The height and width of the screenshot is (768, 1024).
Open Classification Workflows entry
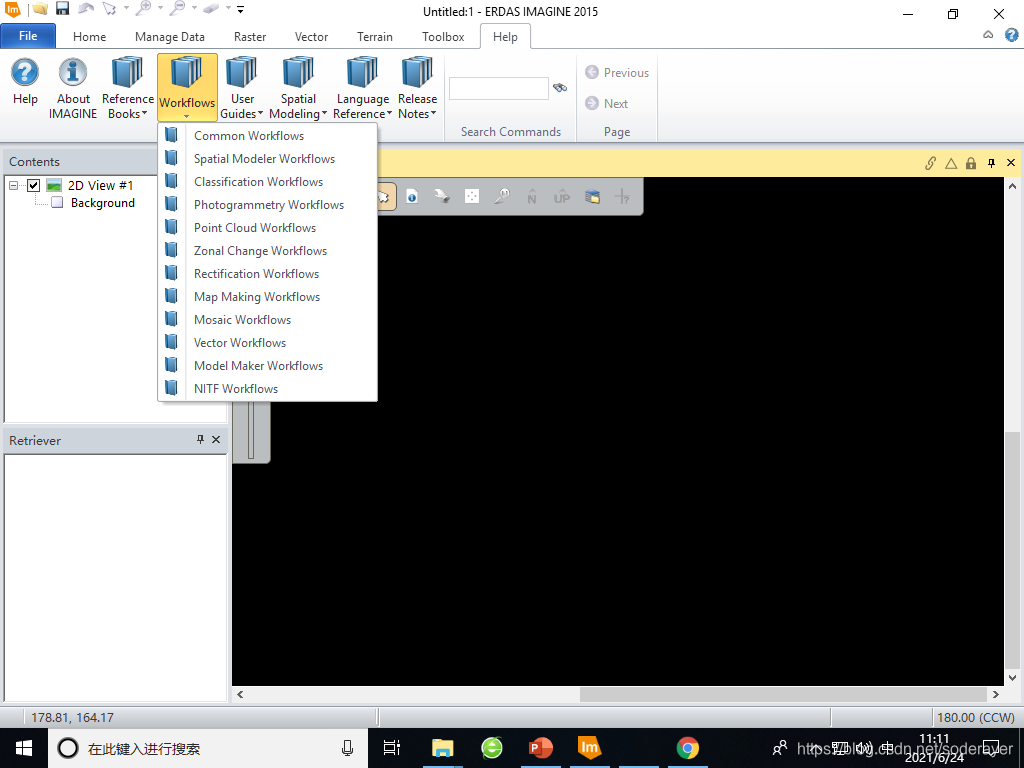pos(268,182)
